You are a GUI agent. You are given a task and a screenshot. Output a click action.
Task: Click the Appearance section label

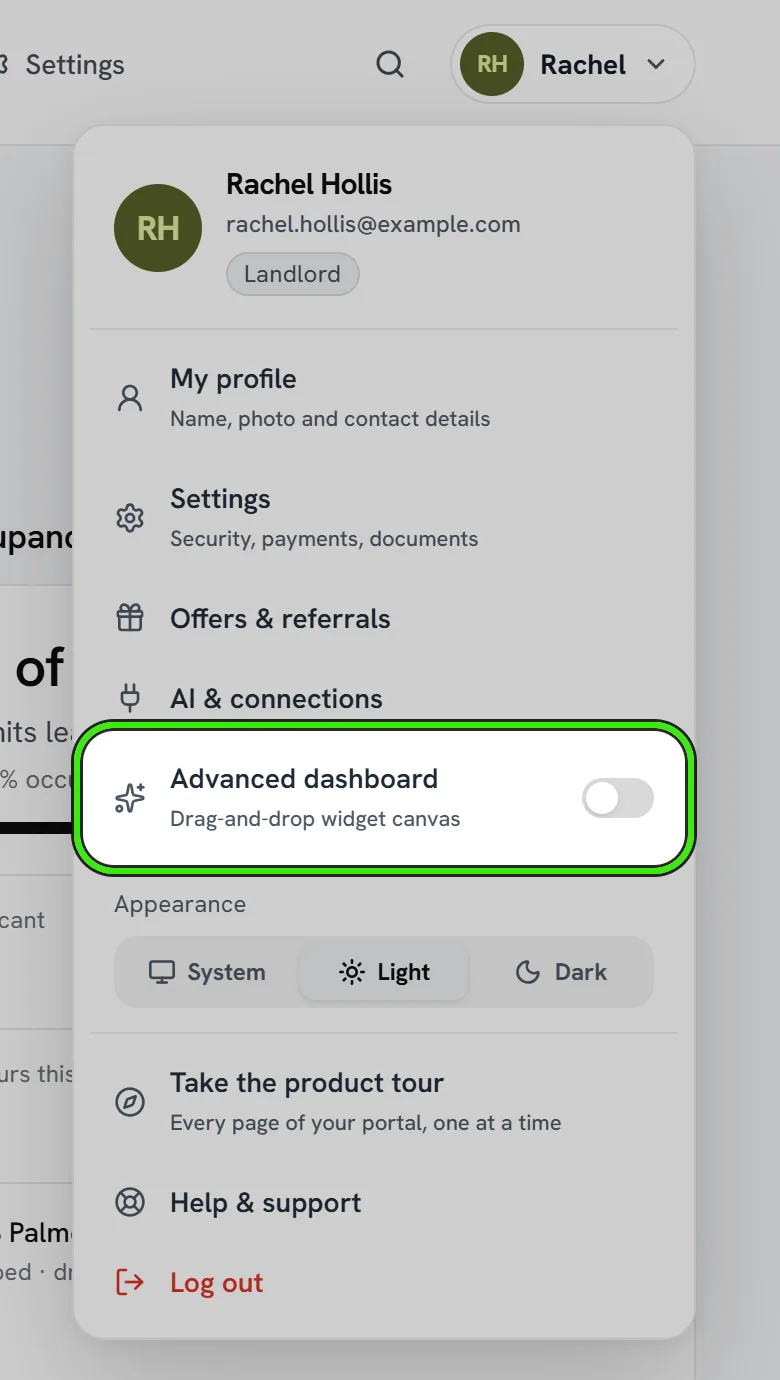pyautogui.click(x=180, y=904)
